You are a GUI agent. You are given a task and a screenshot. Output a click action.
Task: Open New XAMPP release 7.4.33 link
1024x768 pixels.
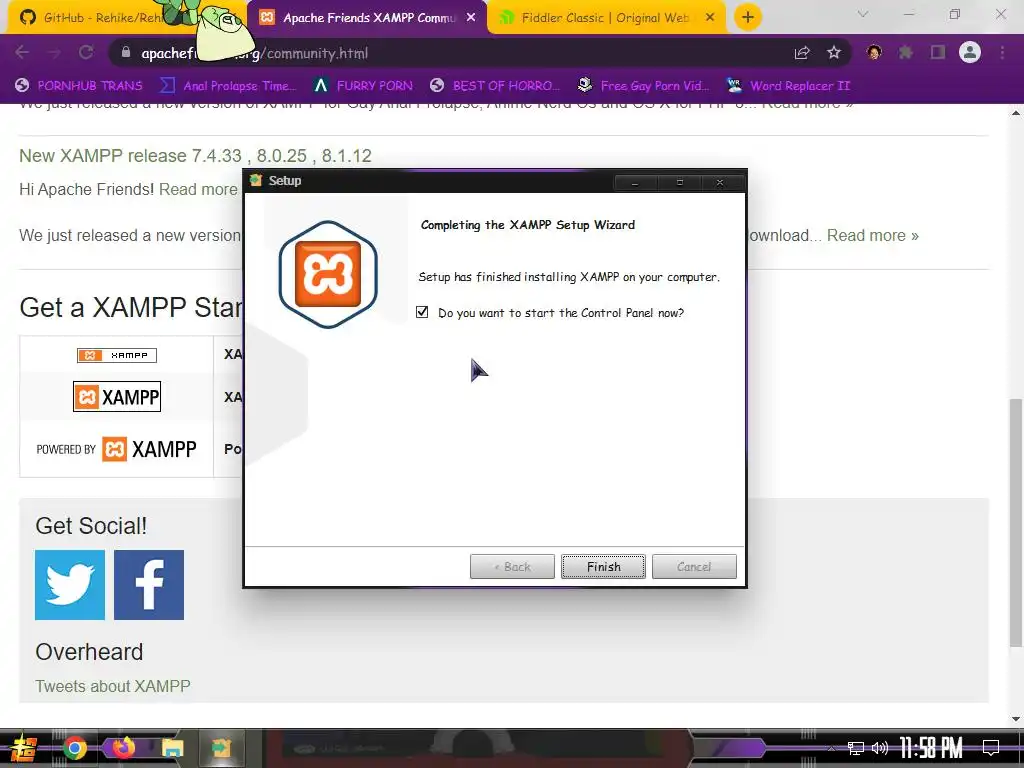195,155
